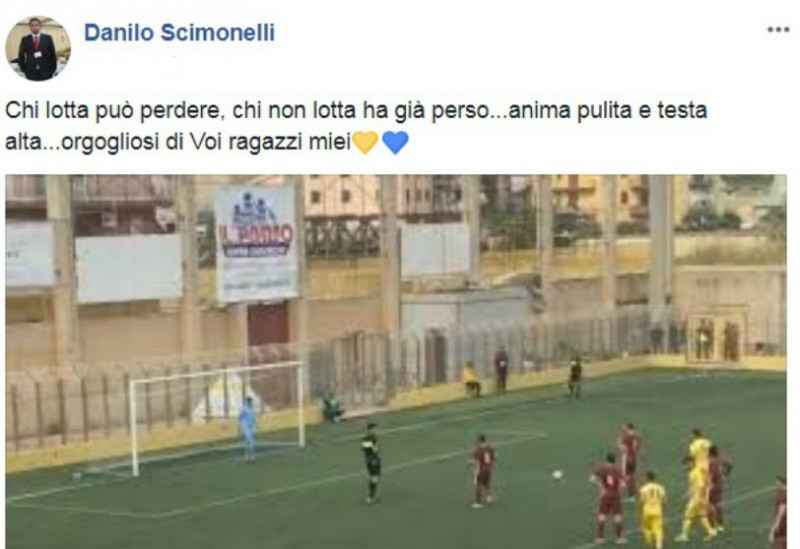Click the white soccer ball in the photo
This screenshot has width=800, height=549.
557,475
